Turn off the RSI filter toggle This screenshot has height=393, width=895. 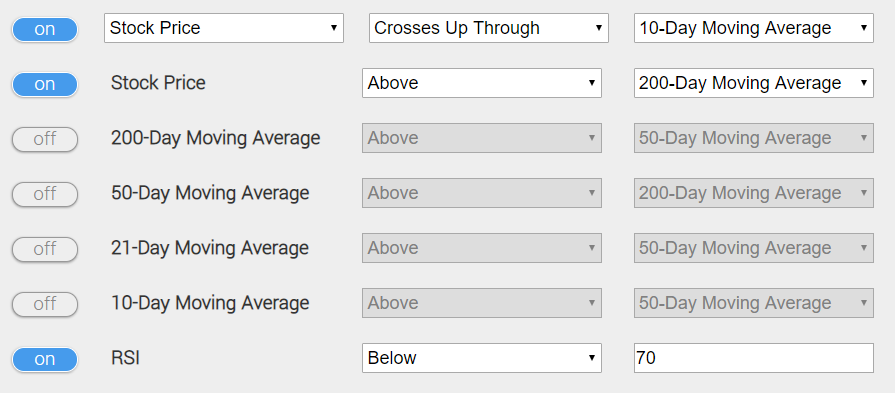click(x=45, y=359)
